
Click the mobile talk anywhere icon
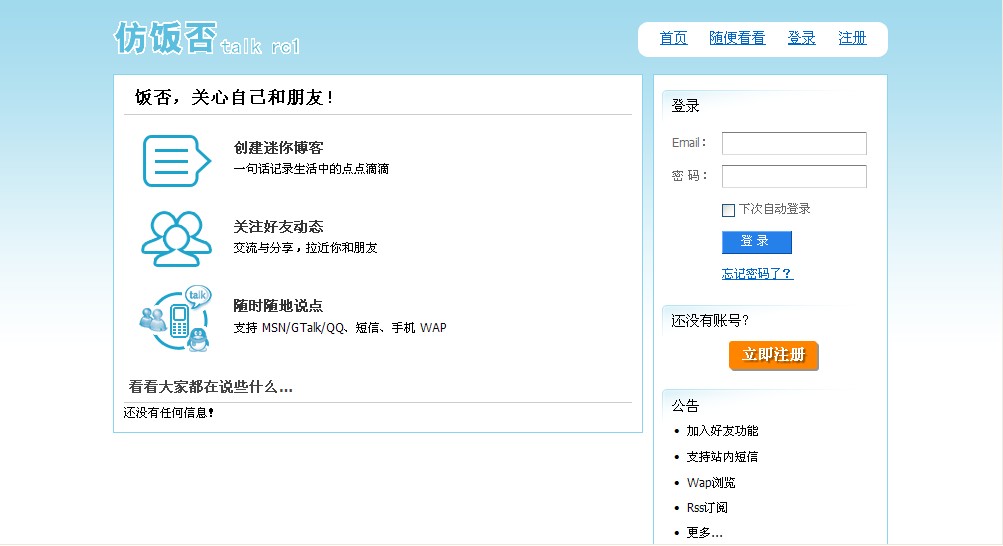(176, 318)
